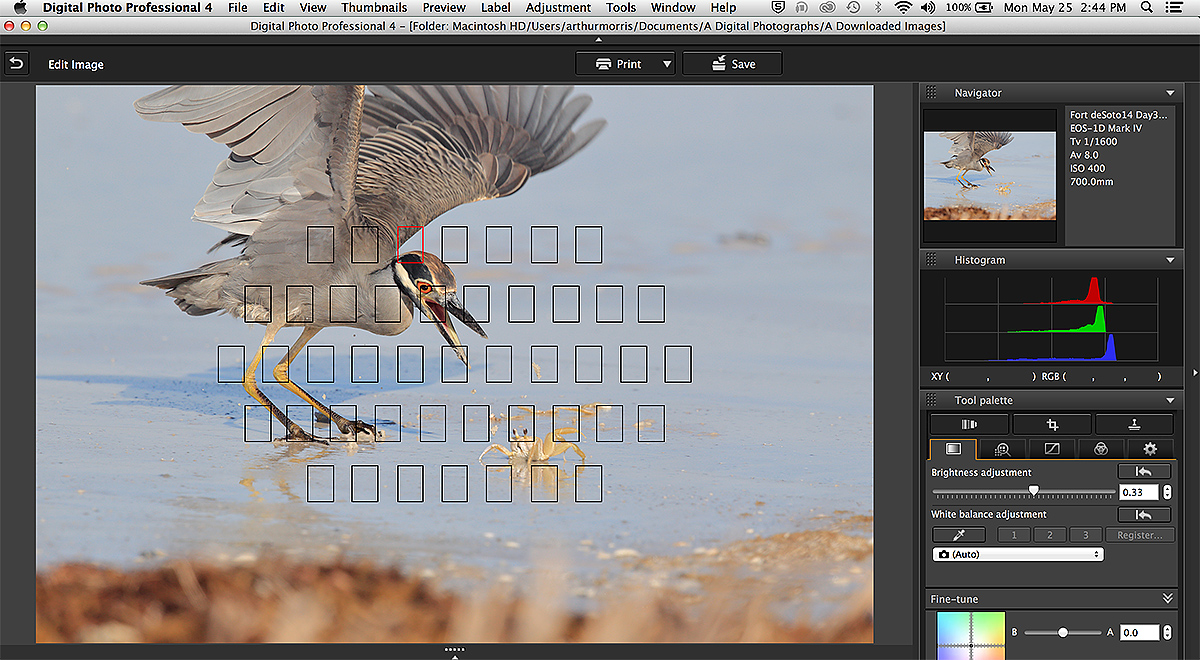1200x660 pixels.
Task: Click the S shield menu bar icon
Action: 779,8
